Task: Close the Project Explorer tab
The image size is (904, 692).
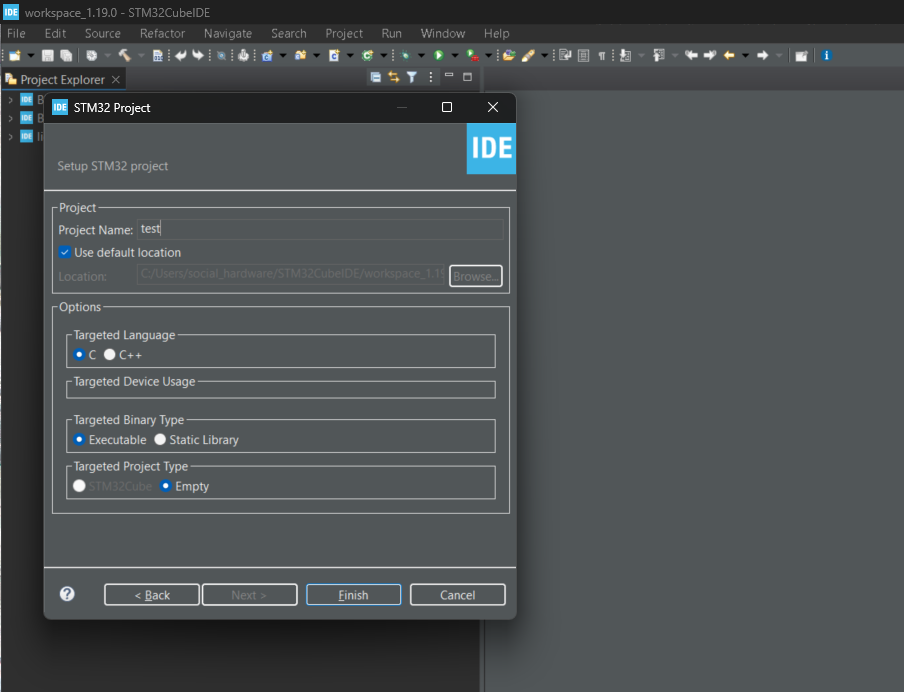Action: pyautogui.click(x=116, y=79)
